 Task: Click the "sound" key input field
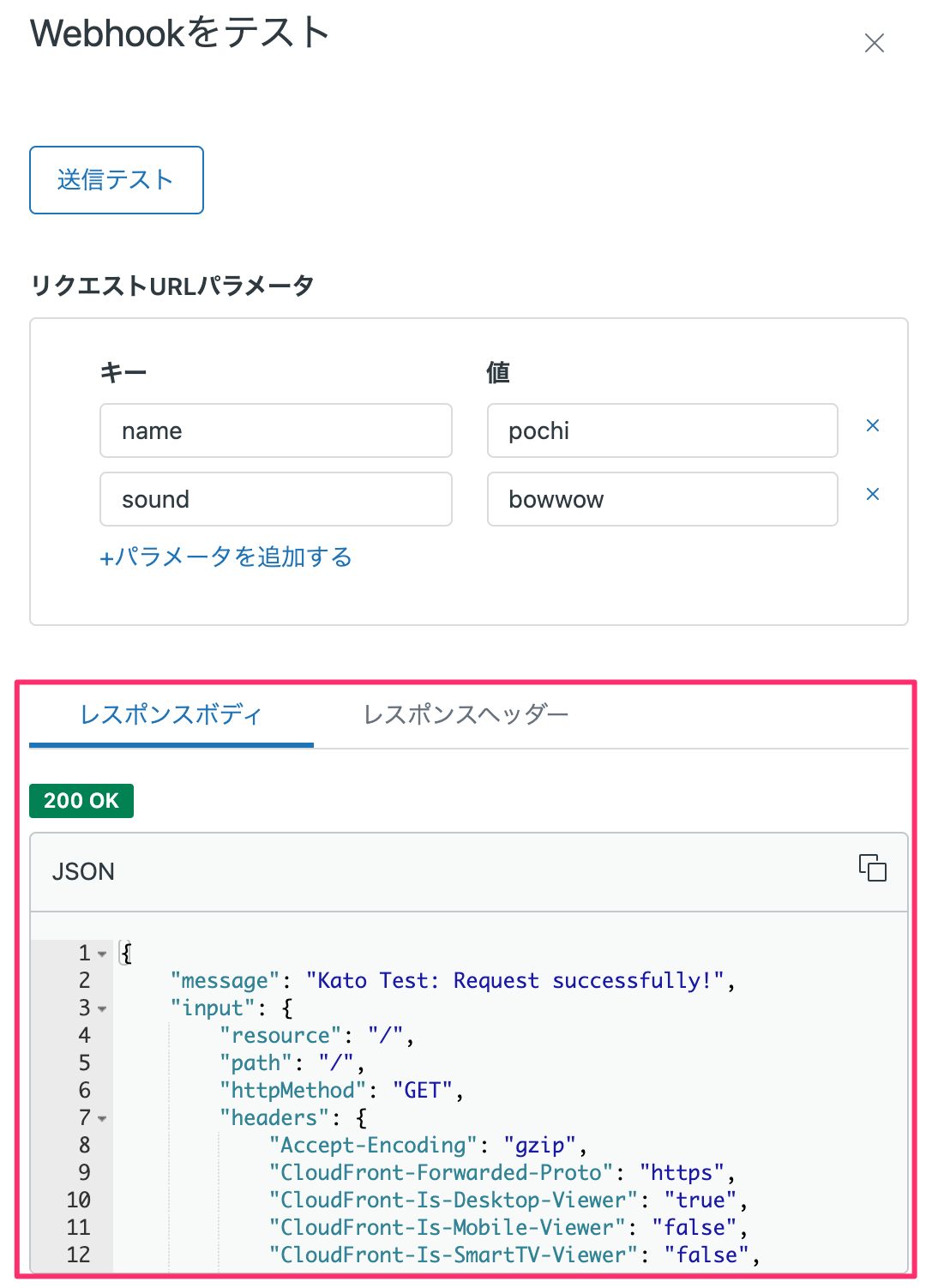point(275,499)
